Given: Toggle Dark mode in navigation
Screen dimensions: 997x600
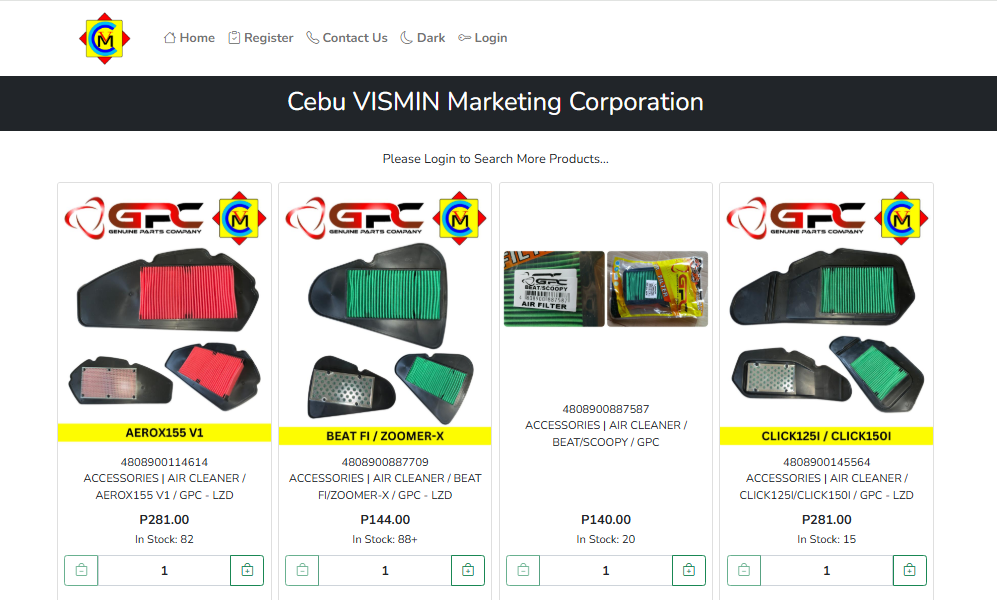Looking at the screenshot, I should point(423,38).
